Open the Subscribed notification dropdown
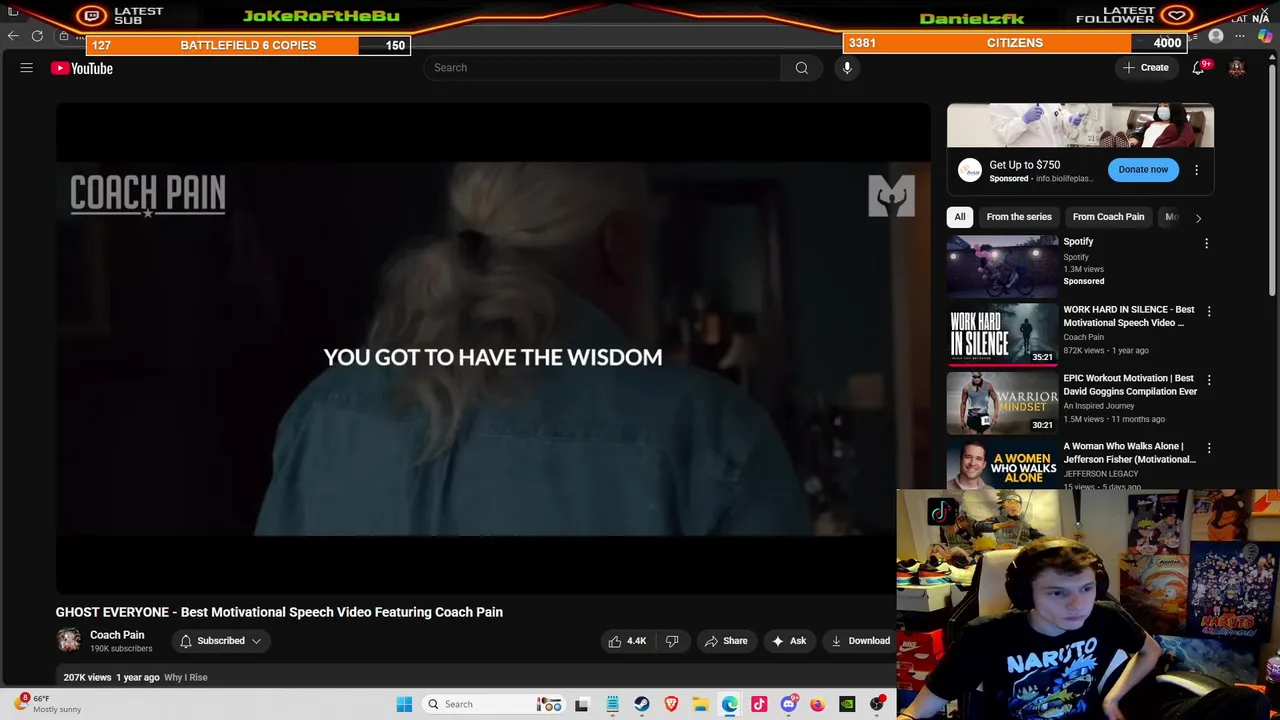The height and width of the screenshot is (720, 1280). point(220,641)
